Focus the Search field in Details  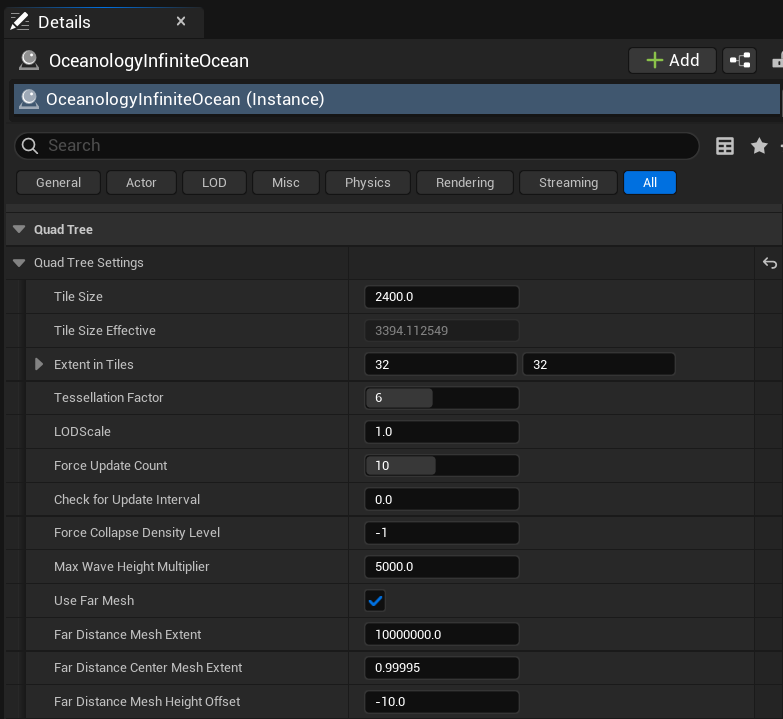(x=357, y=146)
